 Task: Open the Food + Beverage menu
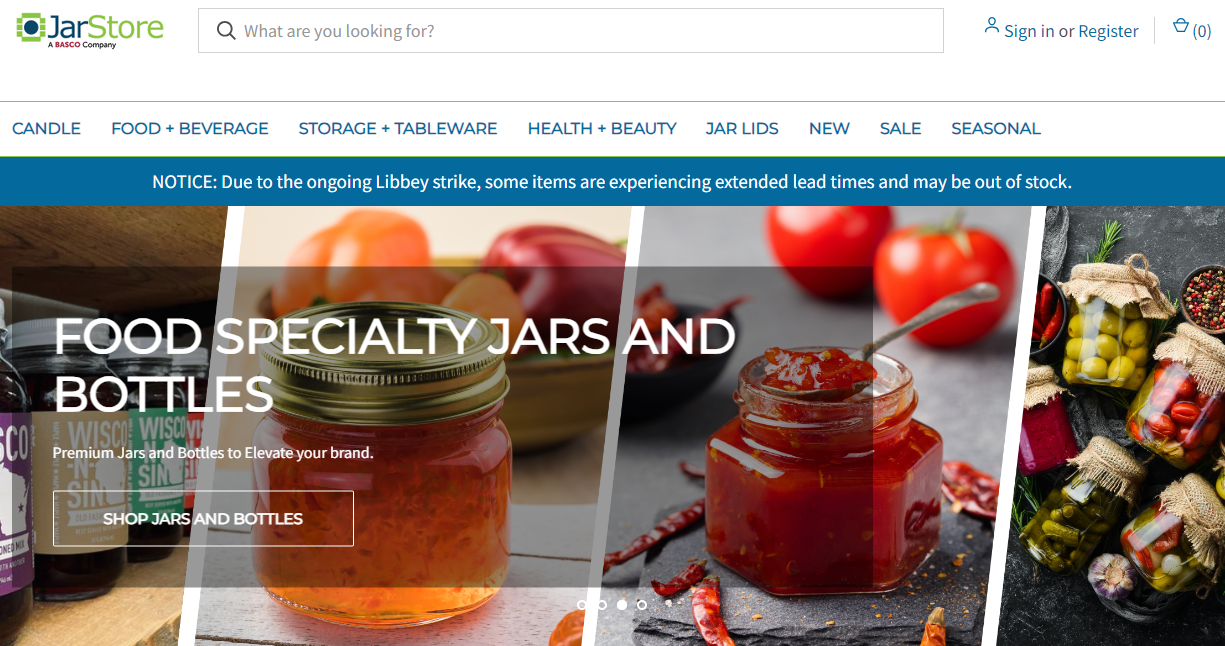tap(190, 129)
